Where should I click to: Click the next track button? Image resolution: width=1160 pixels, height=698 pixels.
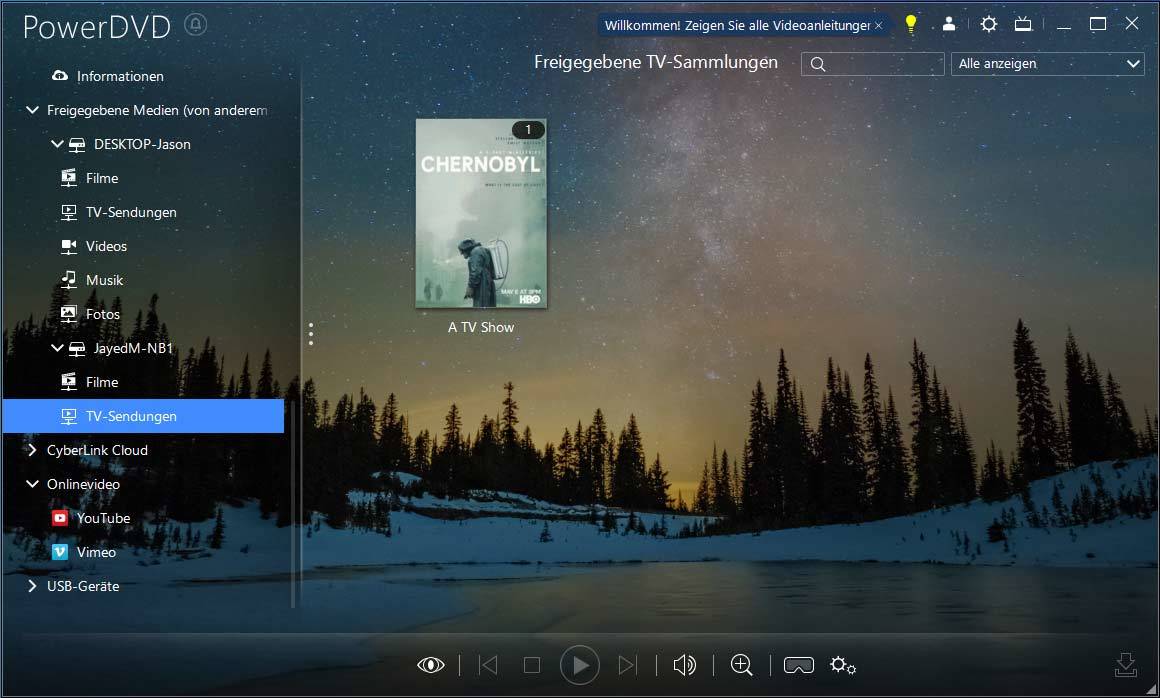(627, 665)
